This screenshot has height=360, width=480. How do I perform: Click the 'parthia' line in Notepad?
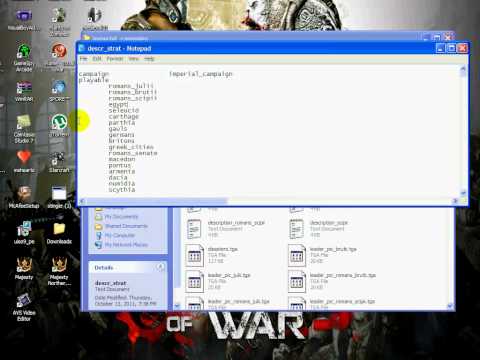click(122, 123)
